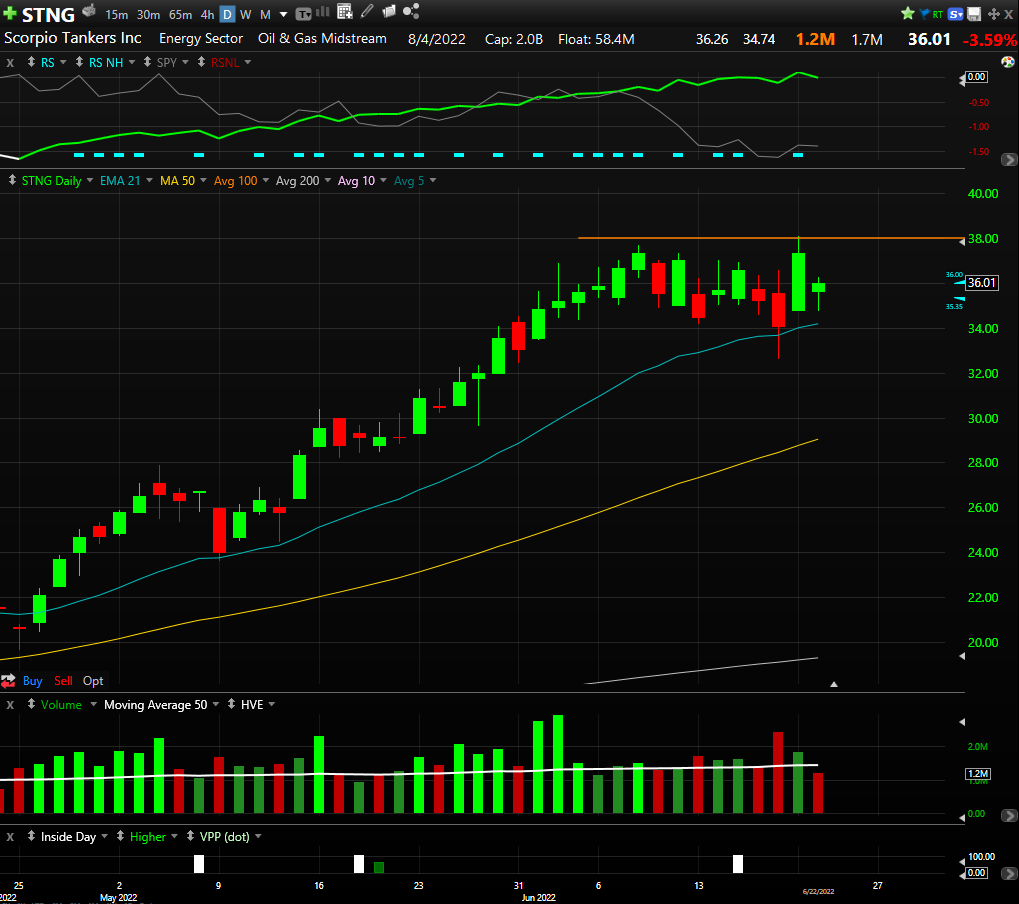This screenshot has height=904, width=1019.
Task: Open the trade ticket register icon
Action: point(89,11)
